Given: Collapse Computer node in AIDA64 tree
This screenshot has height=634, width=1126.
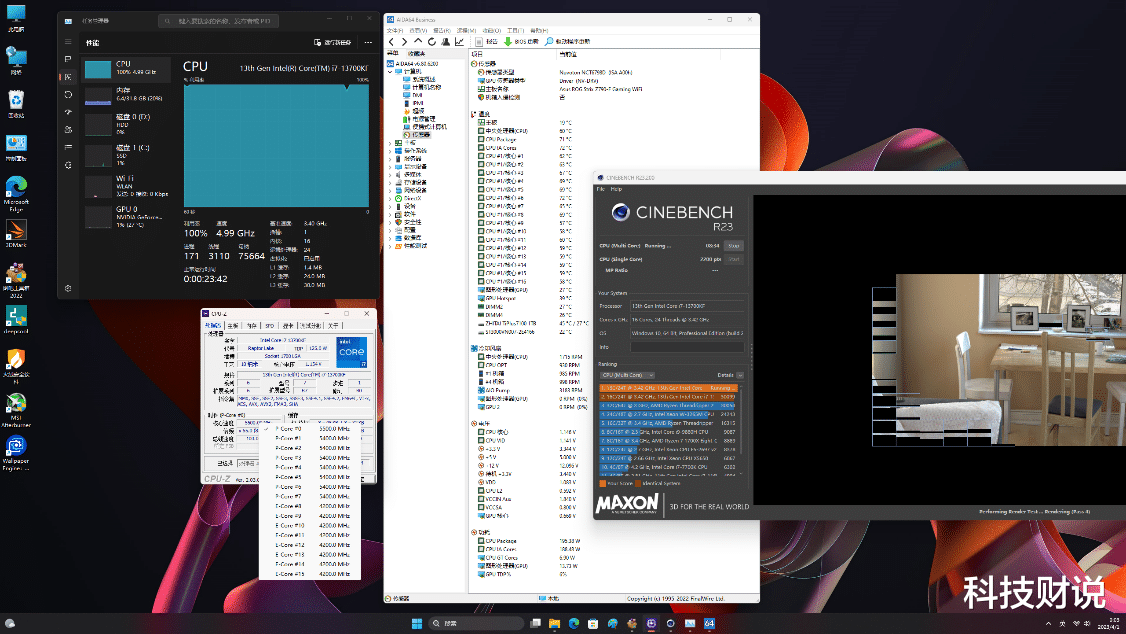Looking at the screenshot, I should pos(391,72).
